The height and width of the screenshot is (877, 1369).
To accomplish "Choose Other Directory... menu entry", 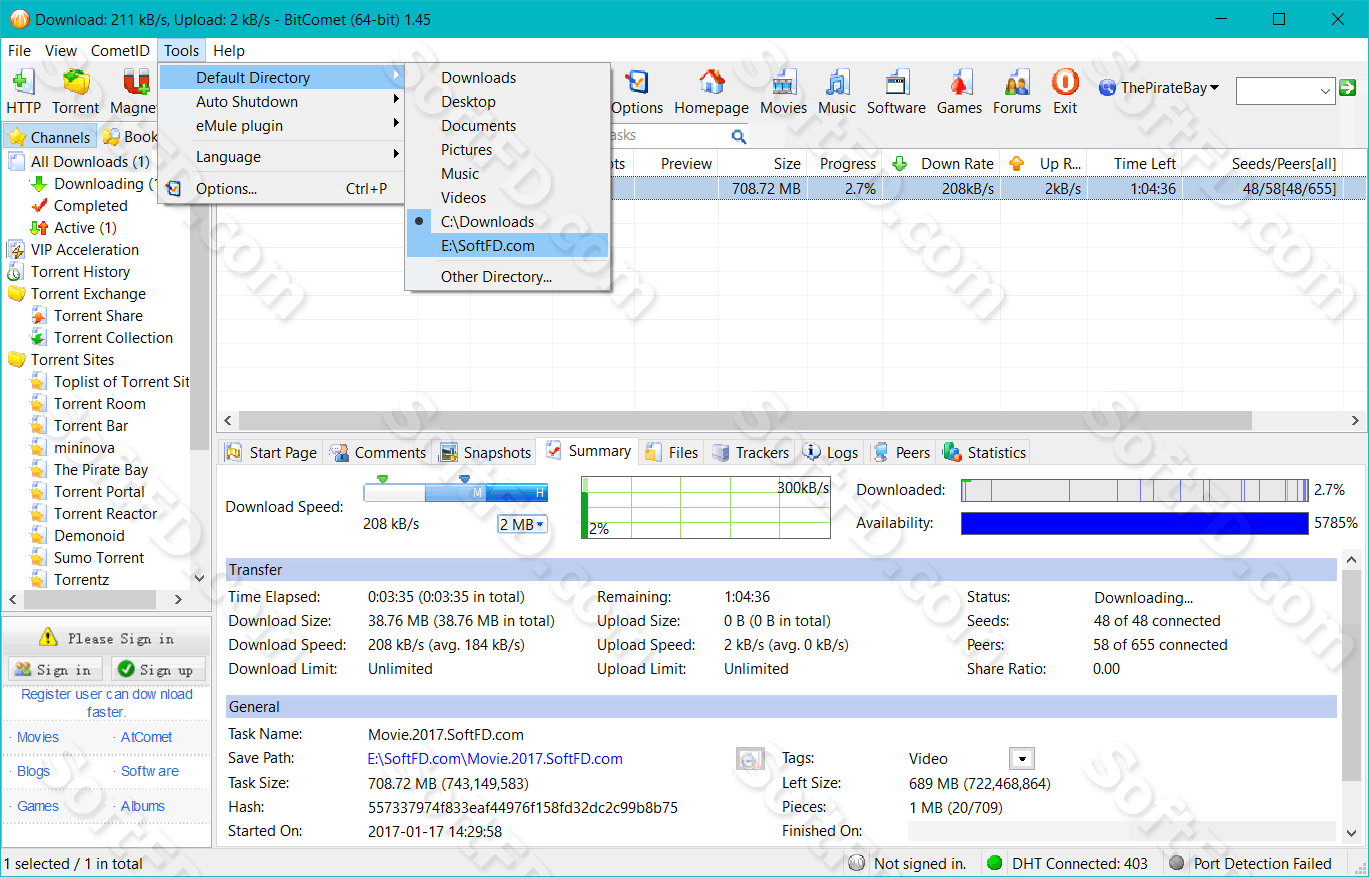I will coord(508,277).
